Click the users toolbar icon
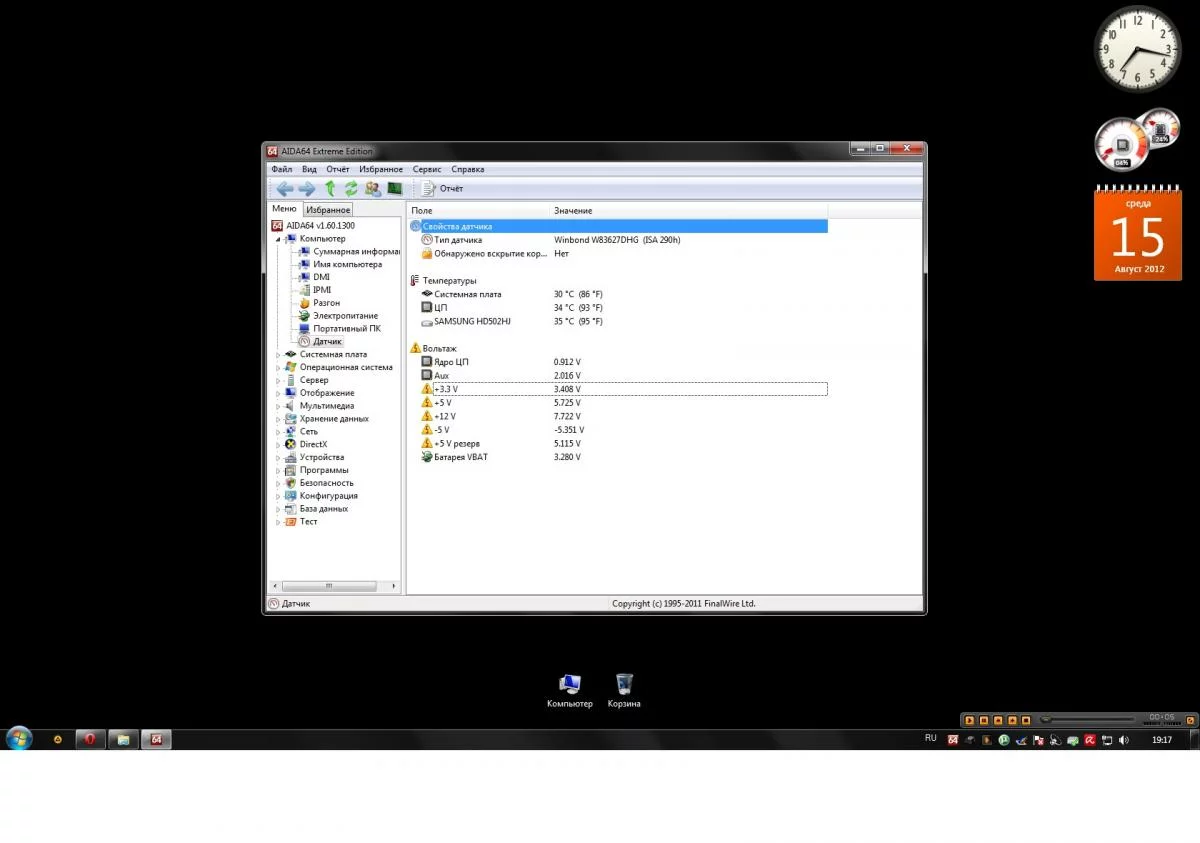 (x=373, y=188)
